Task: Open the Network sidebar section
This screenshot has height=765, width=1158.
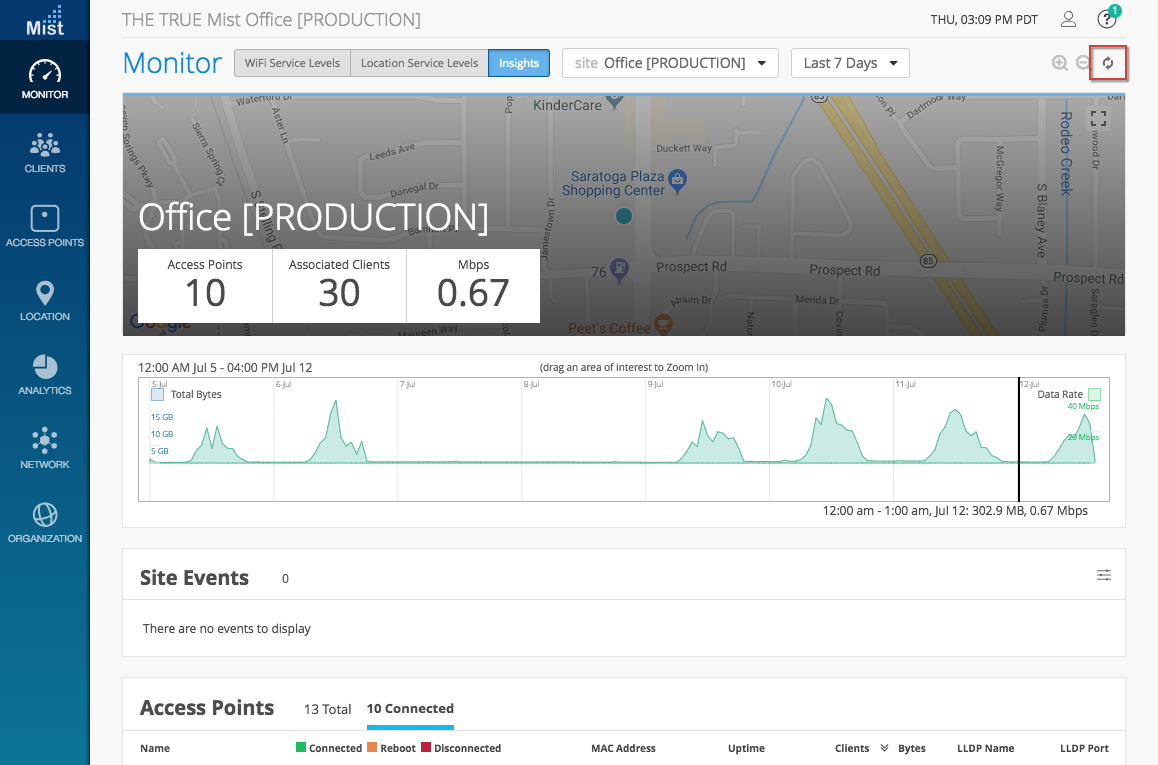Action: 45,448
